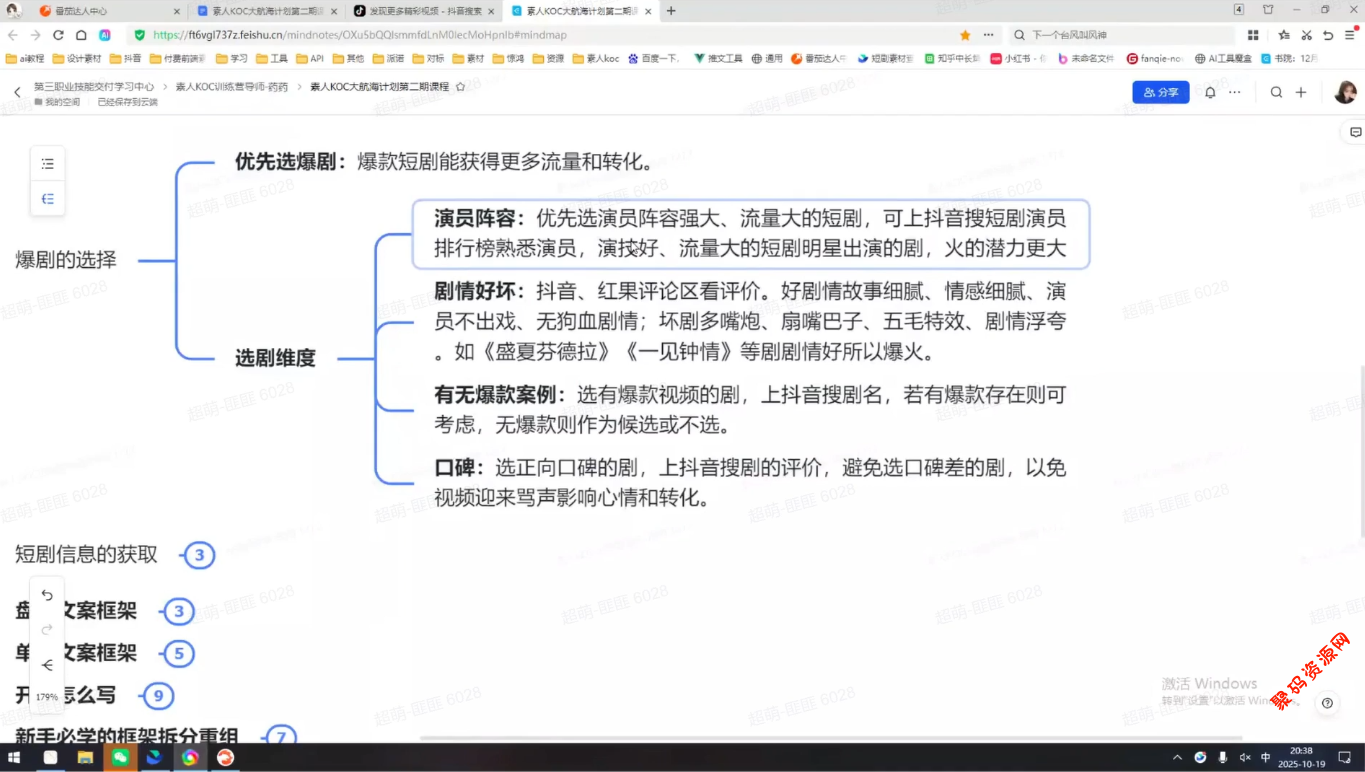
Task: Open the comments panel icon at right edge
Action: coord(1355,132)
